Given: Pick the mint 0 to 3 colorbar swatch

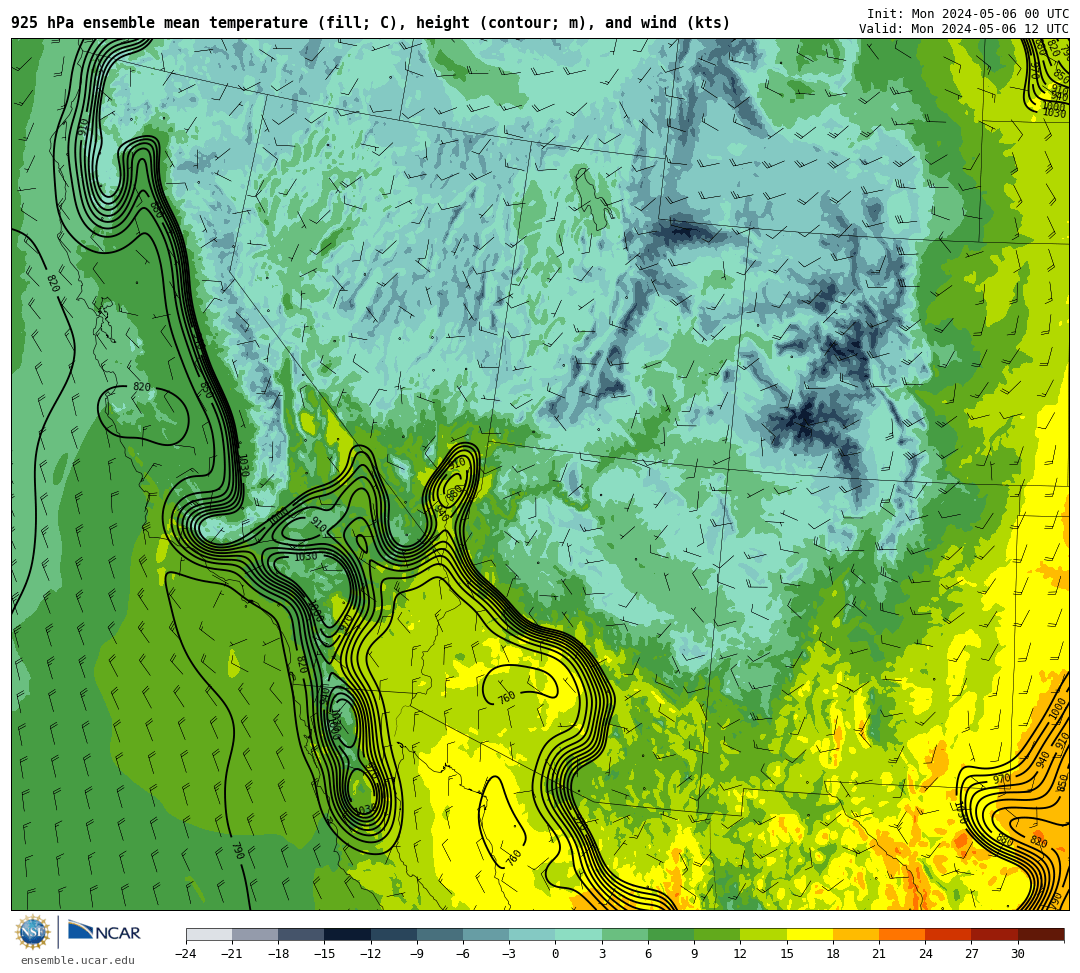Looking at the screenshot, I should [x=579, y=934].
